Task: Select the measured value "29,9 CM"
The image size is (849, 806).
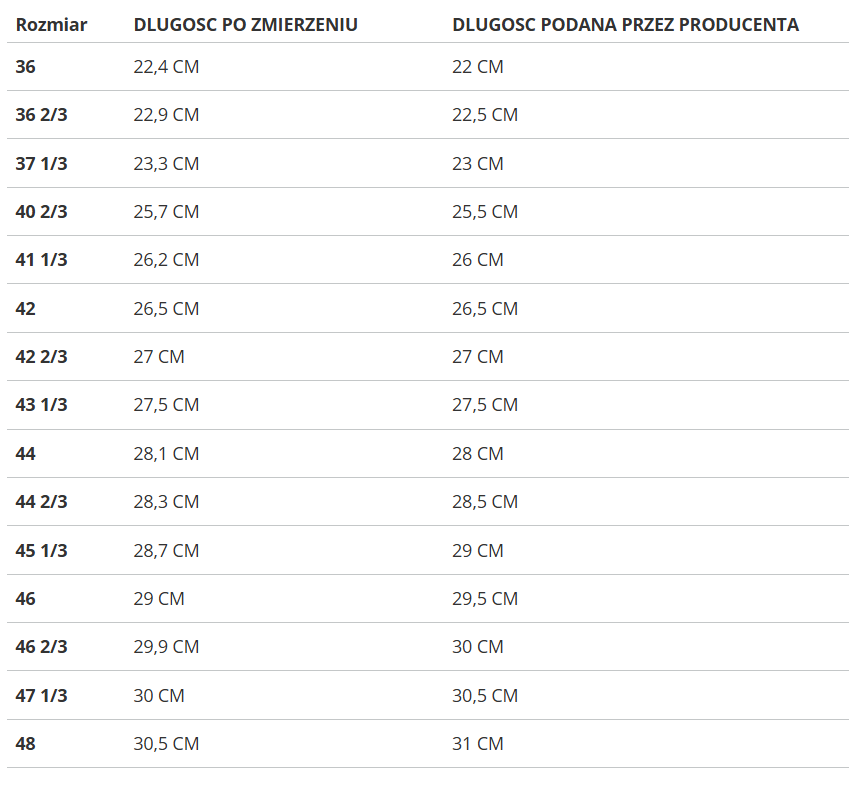Action: pyautogui.click(x=166, y=647)
